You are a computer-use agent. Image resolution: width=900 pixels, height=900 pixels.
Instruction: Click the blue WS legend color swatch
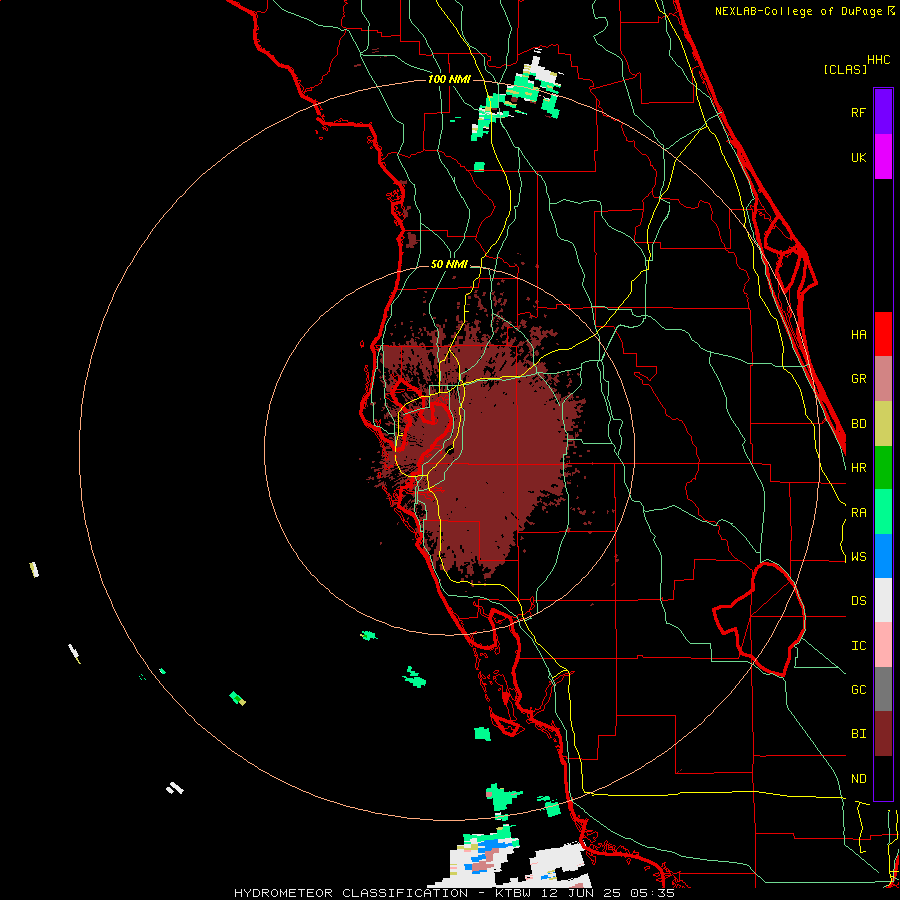(x=883, y=556)
